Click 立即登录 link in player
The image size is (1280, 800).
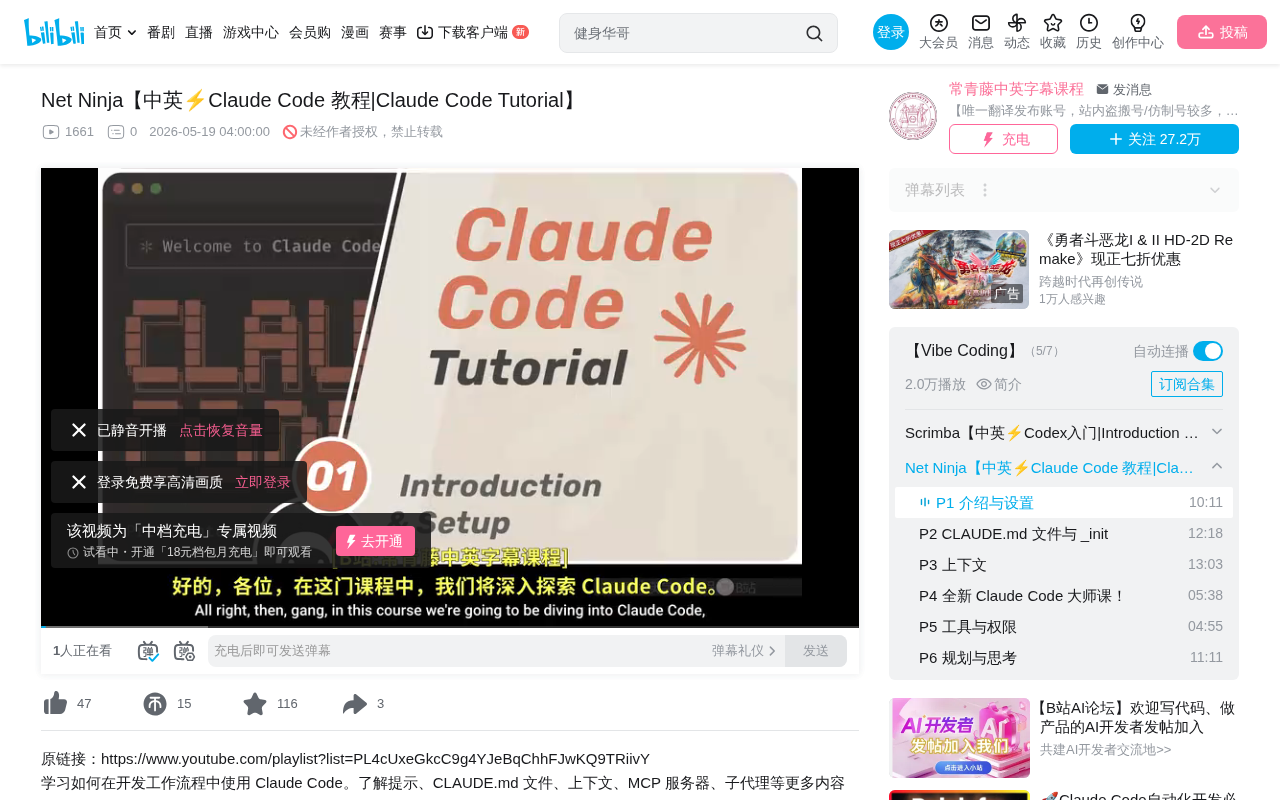click(x=263, y=482)
